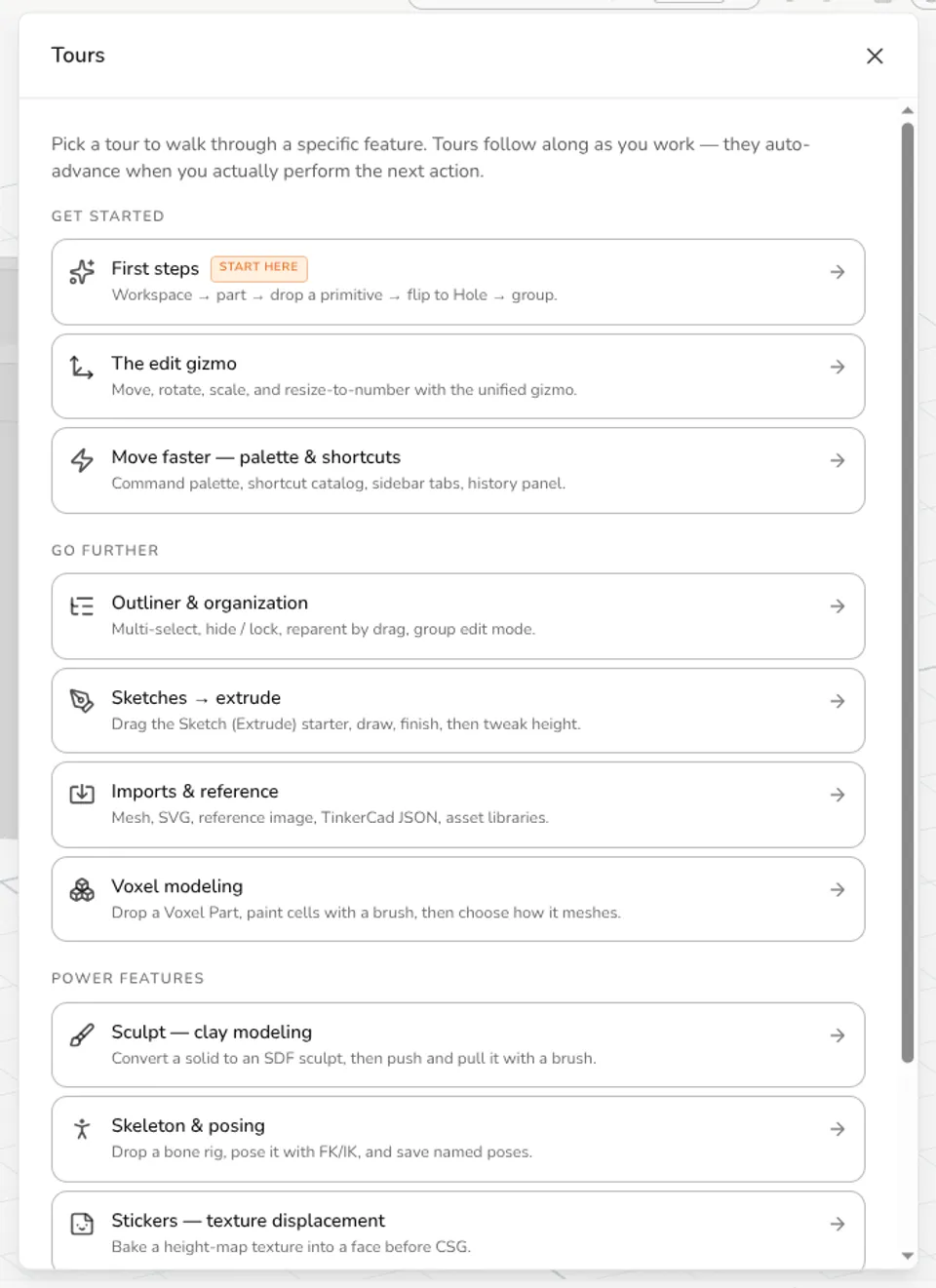Click 'Convert a solid to an SDF sculpt' text
Image resolution: width=936 pixels, height=1288 pixels.
point(354,1058)
